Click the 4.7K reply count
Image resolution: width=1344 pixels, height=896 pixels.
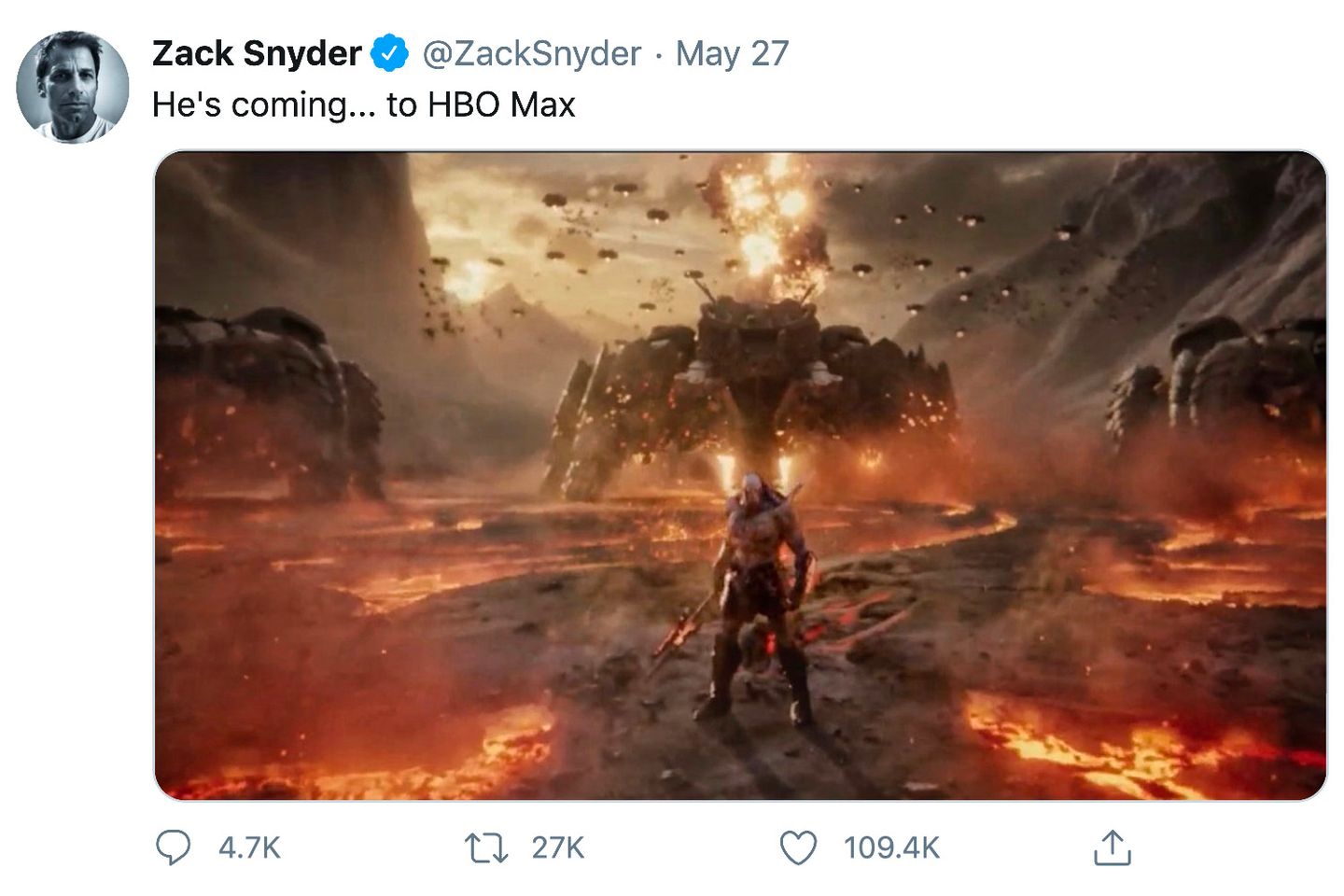pyautogui.click(x=249, y=847)
